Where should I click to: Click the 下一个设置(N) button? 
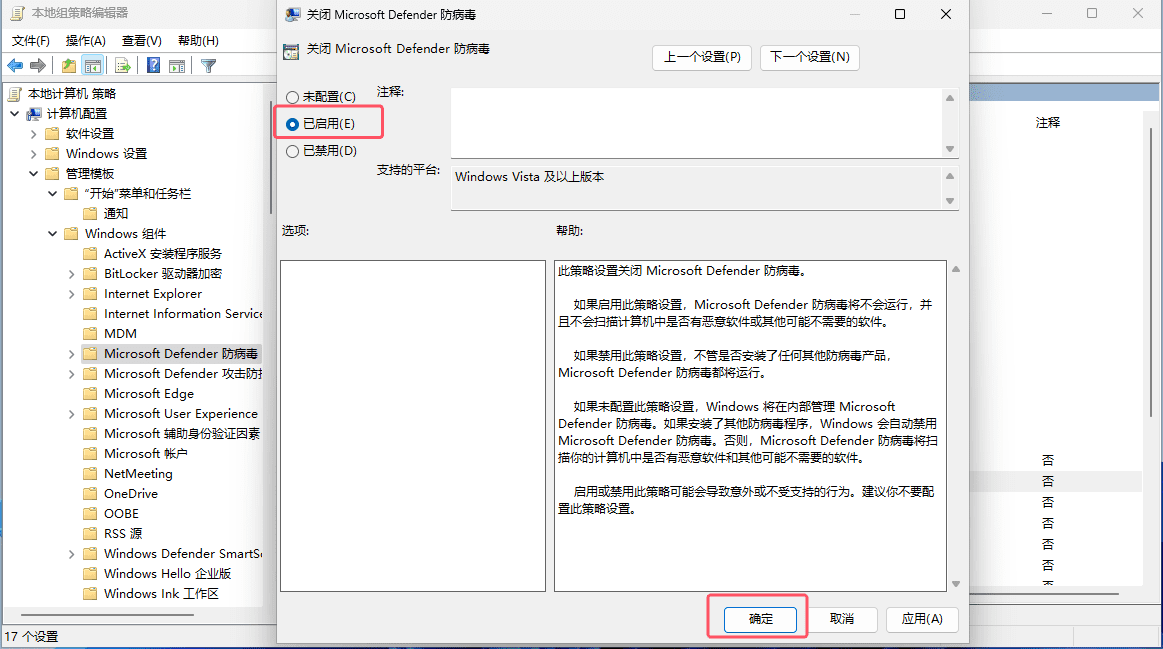click(x=810, y=57)
